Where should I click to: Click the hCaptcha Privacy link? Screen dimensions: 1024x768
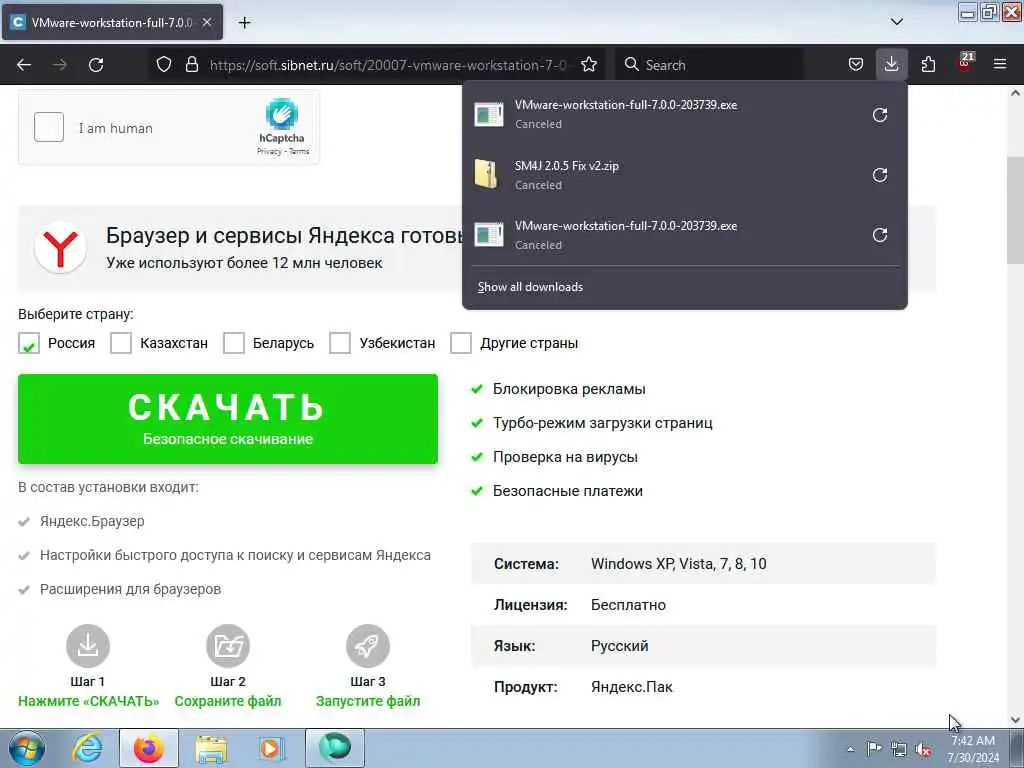coord(268,152)
